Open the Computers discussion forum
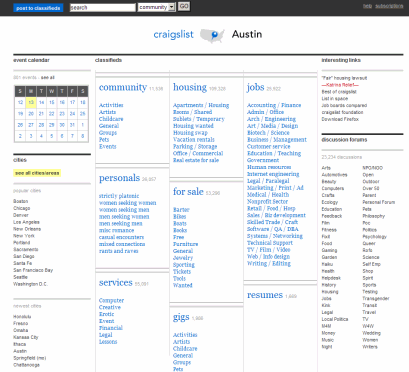Image resolution: width=409 pixels, height=372 pixels. point(333,189)
